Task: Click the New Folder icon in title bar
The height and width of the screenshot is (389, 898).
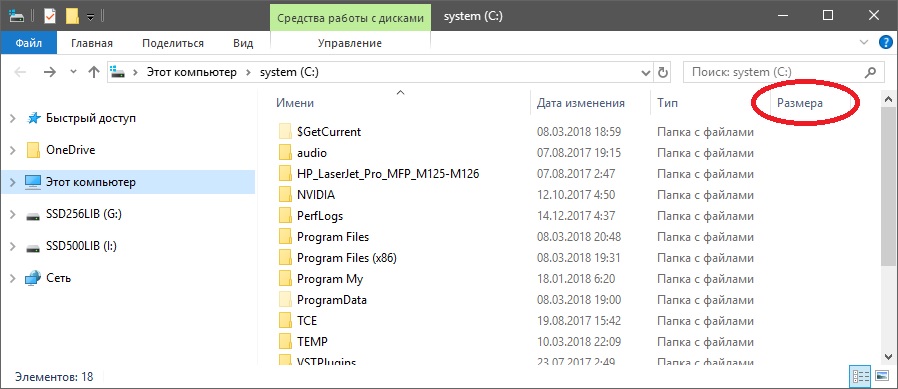Action: coord(72,16)
